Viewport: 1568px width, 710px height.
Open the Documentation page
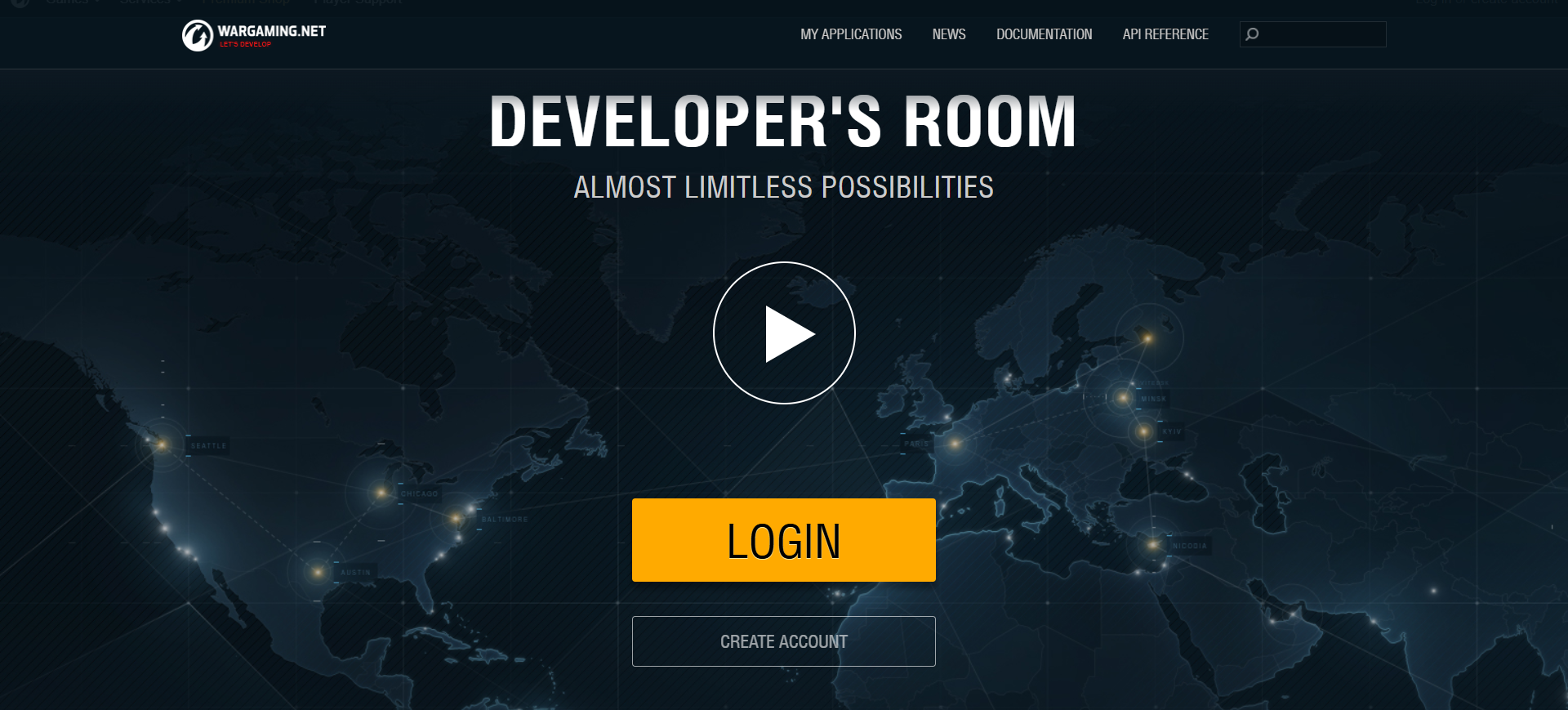pyautogui.click(x=1044, y=34)
